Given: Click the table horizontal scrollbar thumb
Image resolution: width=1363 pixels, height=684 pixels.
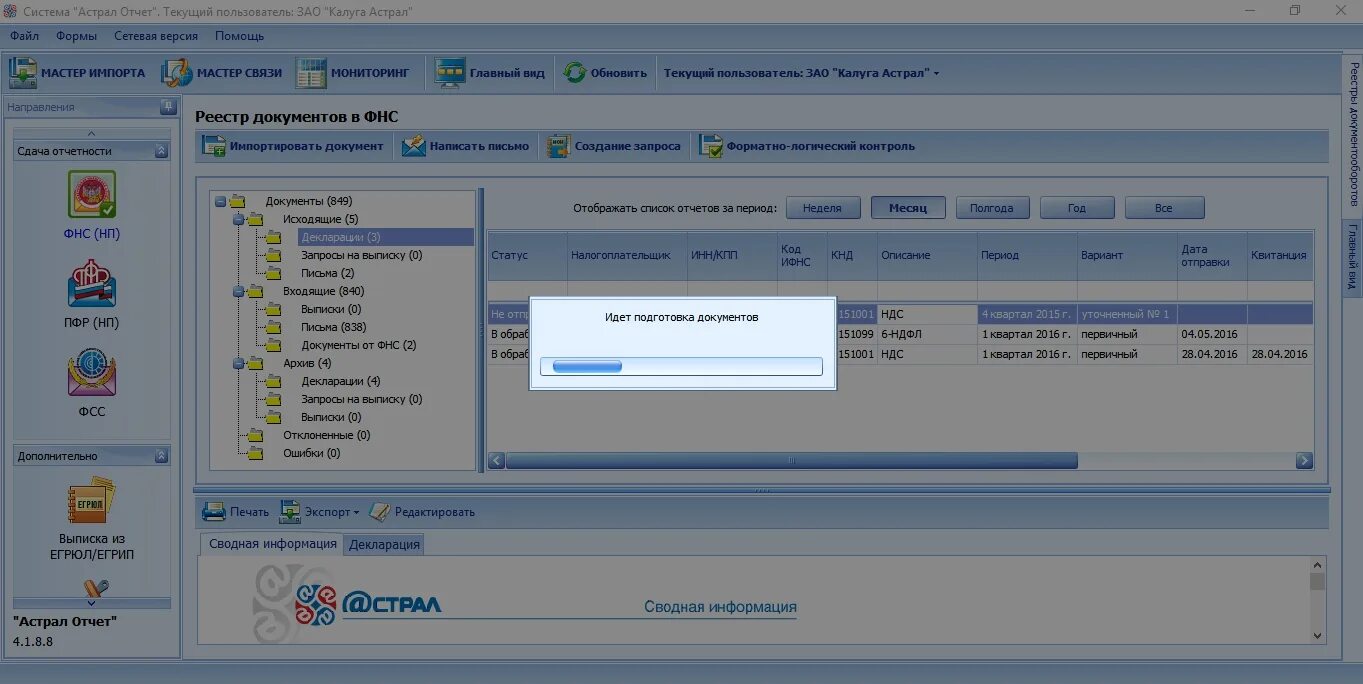Looking at the screenshot, I should [791, 461].
